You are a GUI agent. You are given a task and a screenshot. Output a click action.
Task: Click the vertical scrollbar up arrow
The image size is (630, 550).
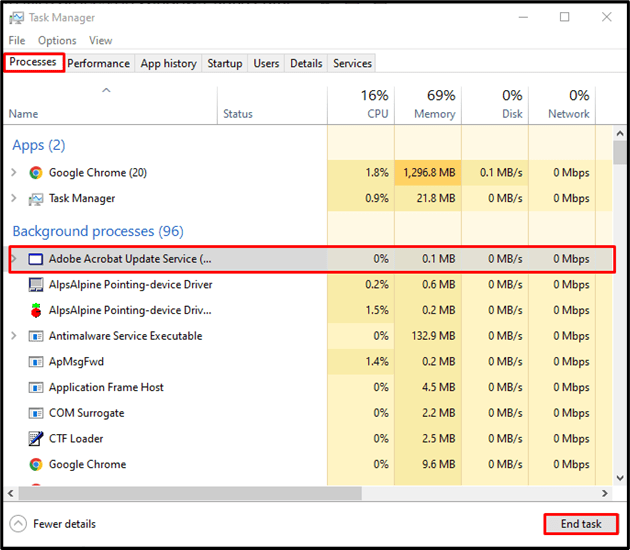(x=620, y=133)
